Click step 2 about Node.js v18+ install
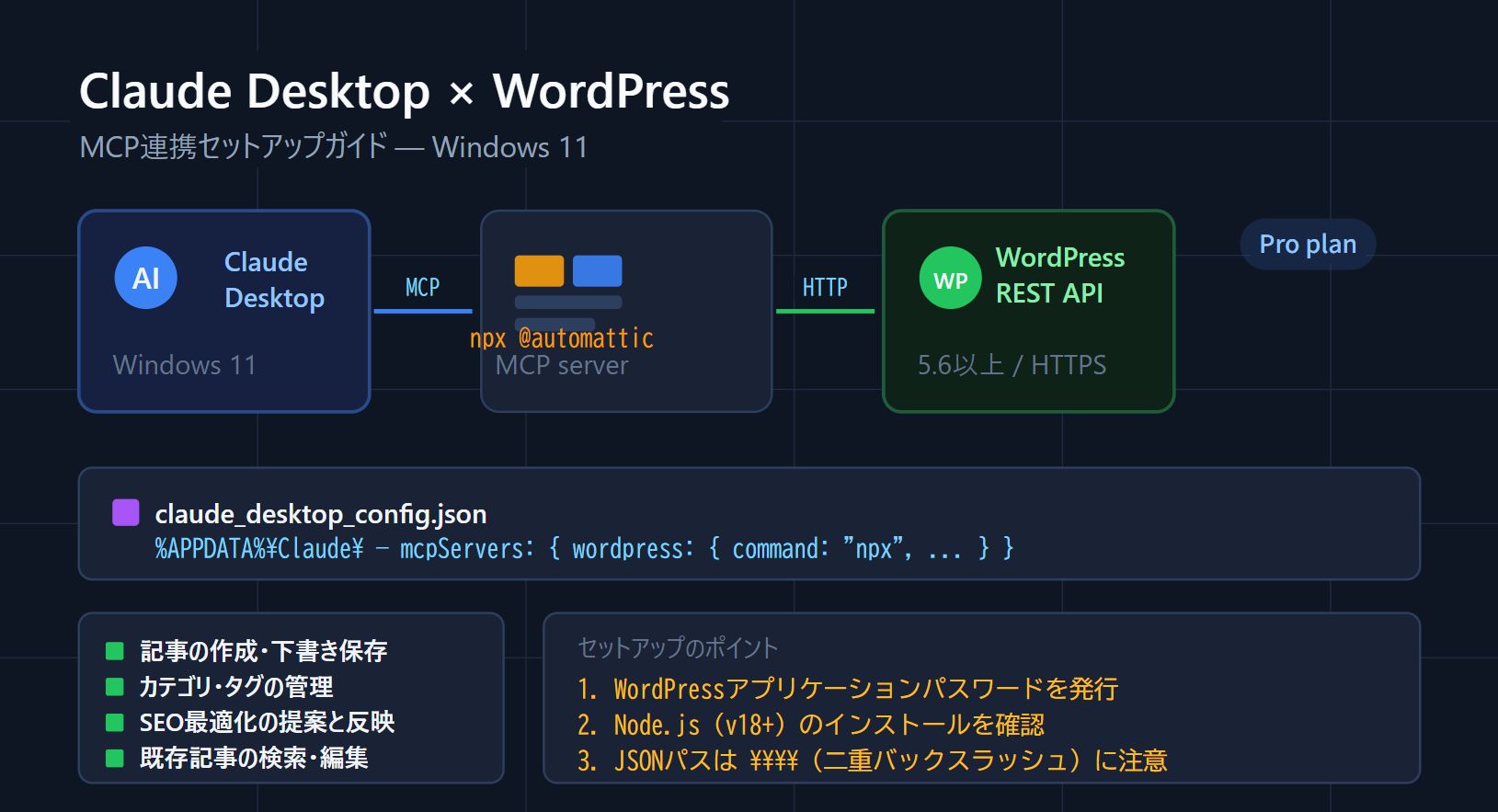The height and width of the screenshot is (812, 1498). click(810, 725)
